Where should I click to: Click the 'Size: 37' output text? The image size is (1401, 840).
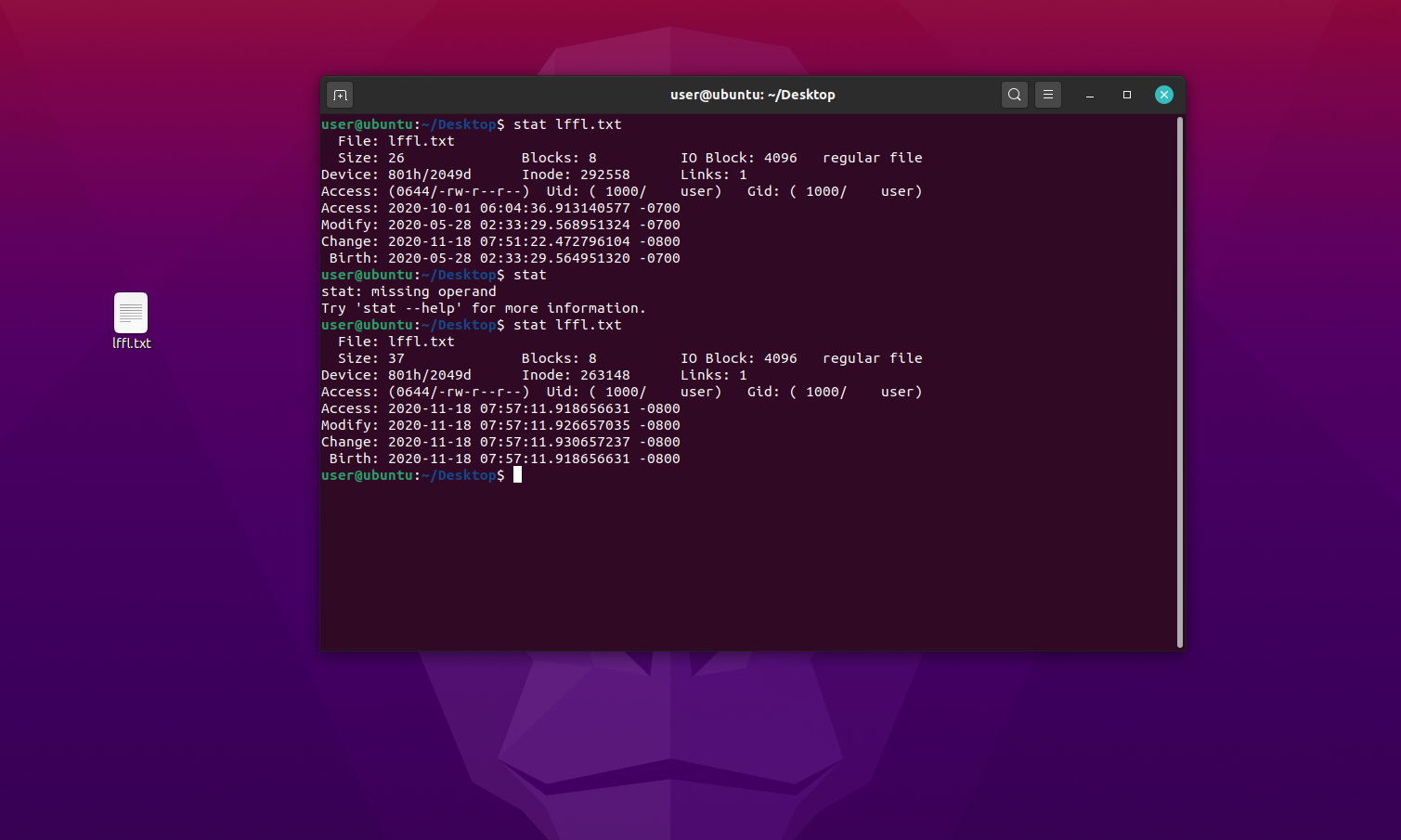pos(371,357)
